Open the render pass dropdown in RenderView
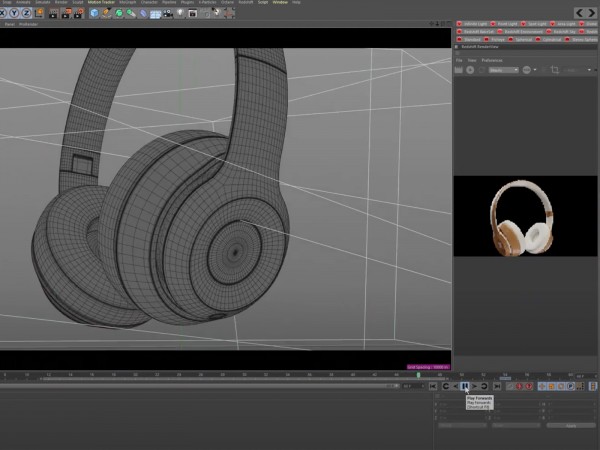Viewport: 600px width, 450px height. (x=503, y=70)
